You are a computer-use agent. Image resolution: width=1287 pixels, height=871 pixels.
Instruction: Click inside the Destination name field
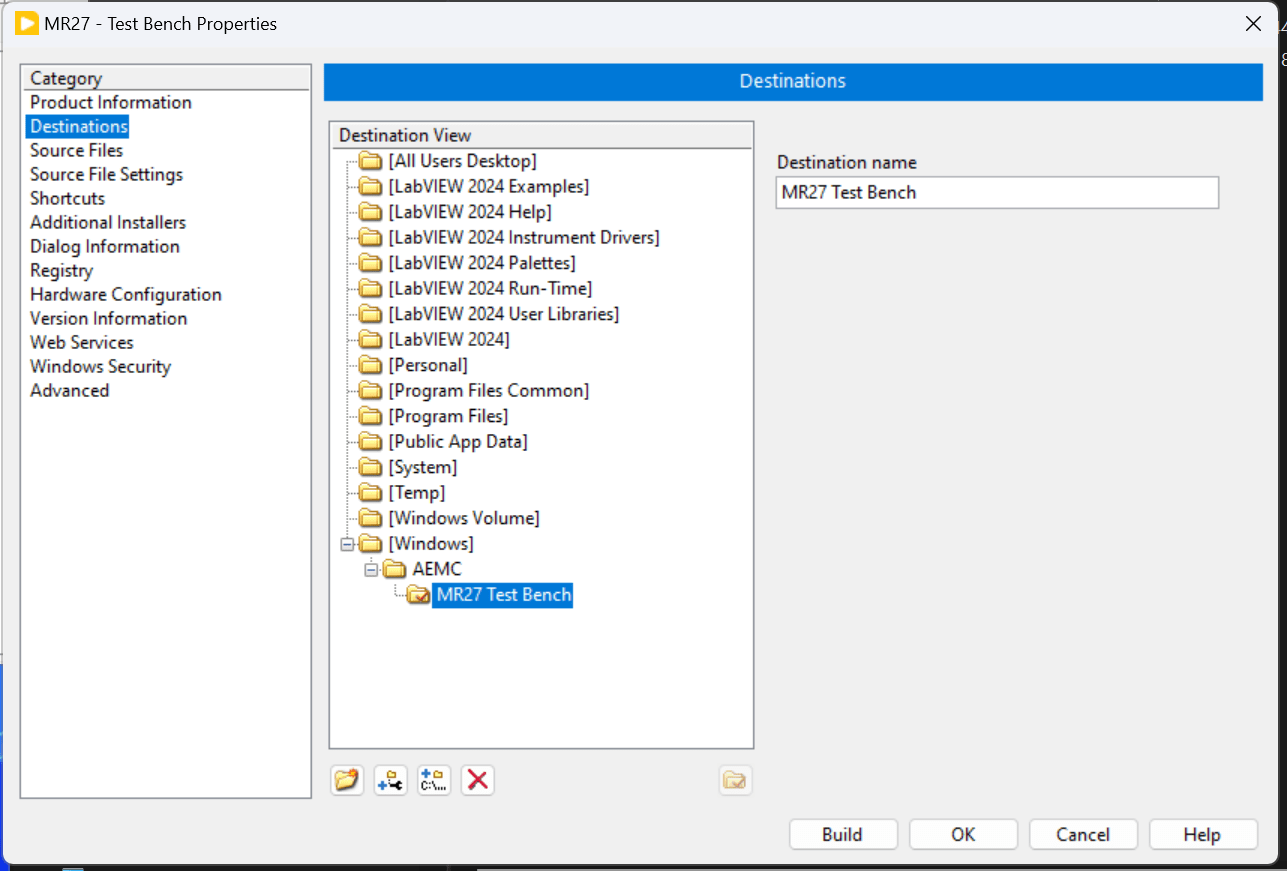pos(996,192)
